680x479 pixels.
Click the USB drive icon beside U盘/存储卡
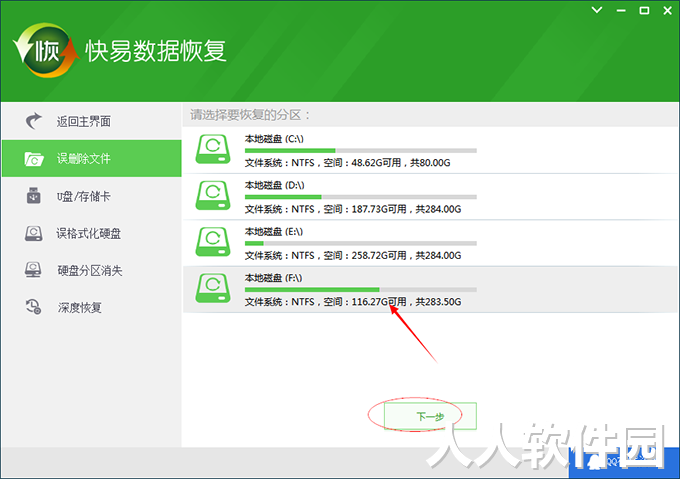33,196
